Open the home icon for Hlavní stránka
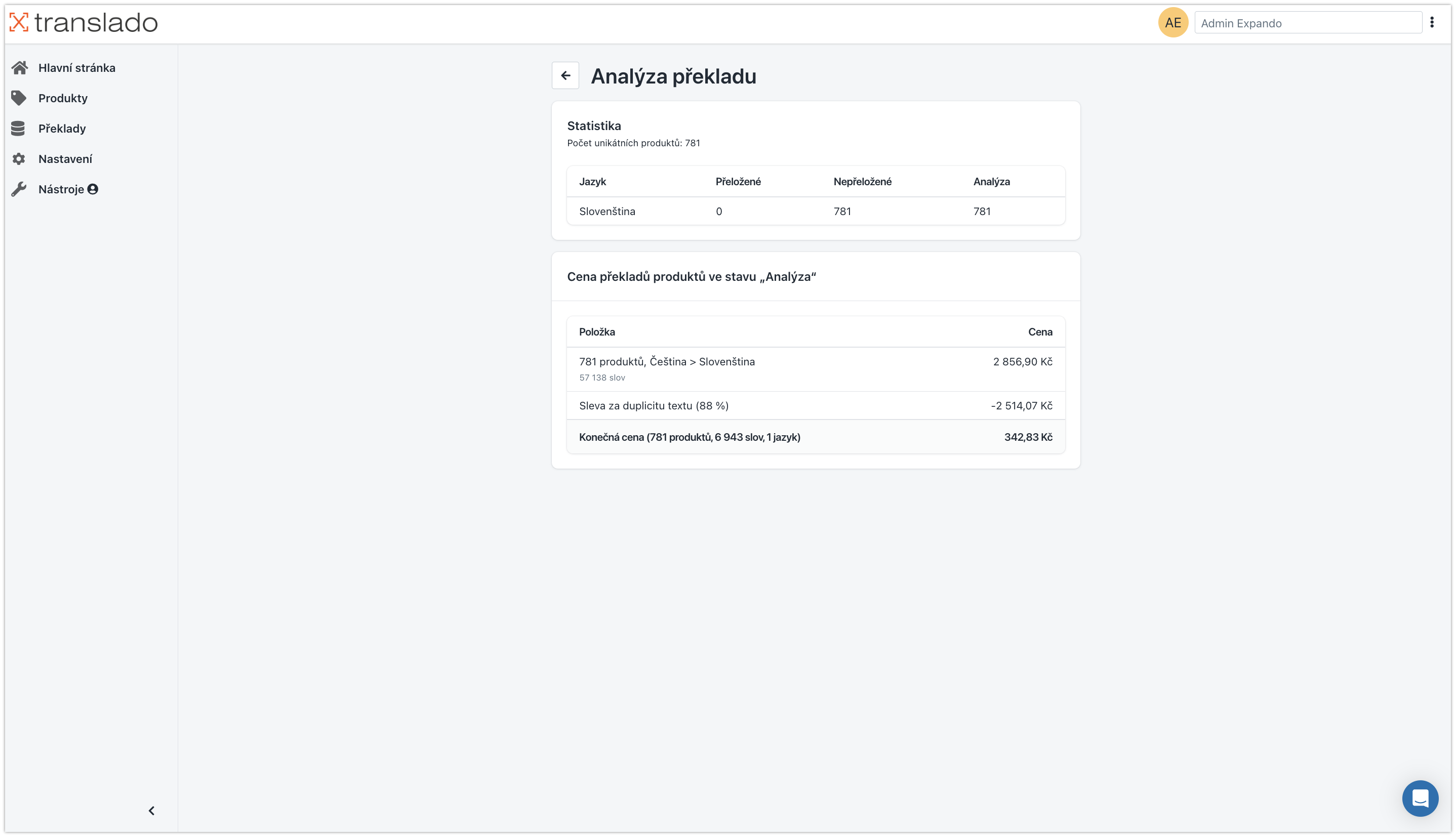1456x837 pixels. tap(20, 68)
